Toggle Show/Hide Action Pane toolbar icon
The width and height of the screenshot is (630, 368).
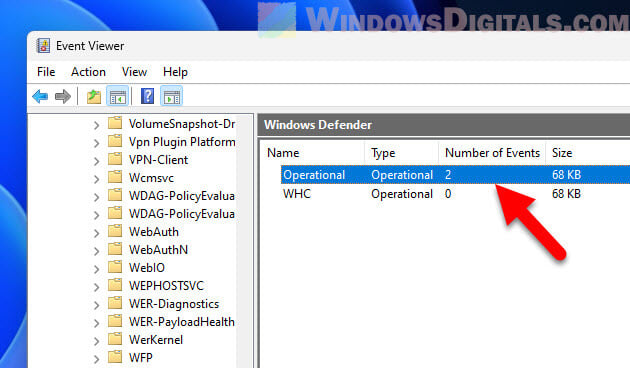pos(172,96)
